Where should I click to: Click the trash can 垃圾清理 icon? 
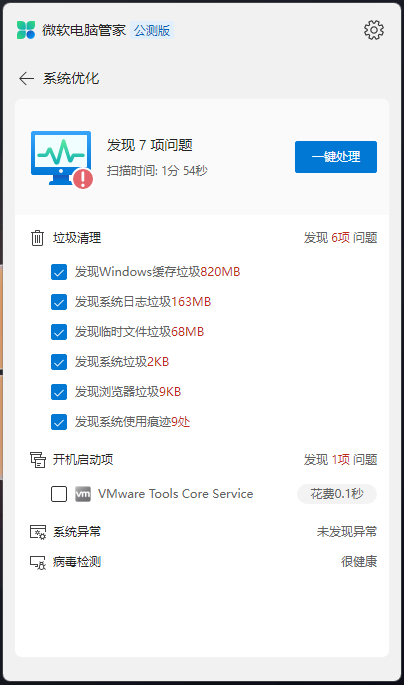point(38,238)
